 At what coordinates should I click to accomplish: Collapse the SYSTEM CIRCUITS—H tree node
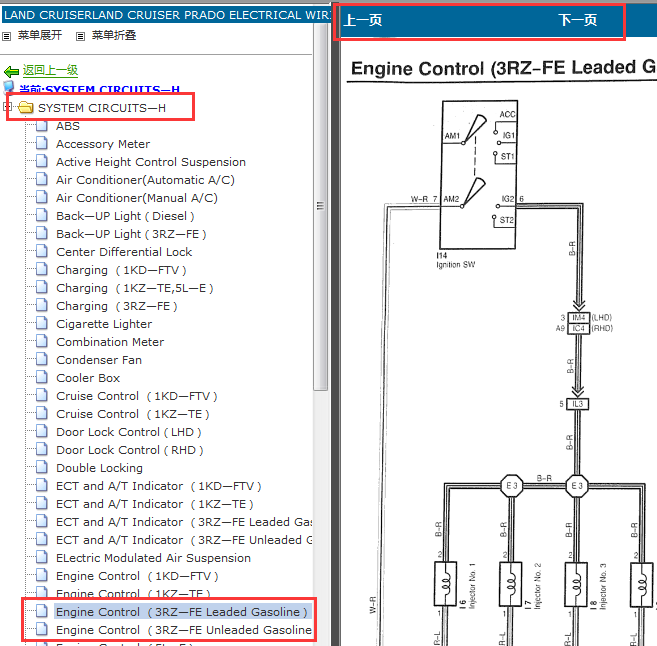(8, 106)
